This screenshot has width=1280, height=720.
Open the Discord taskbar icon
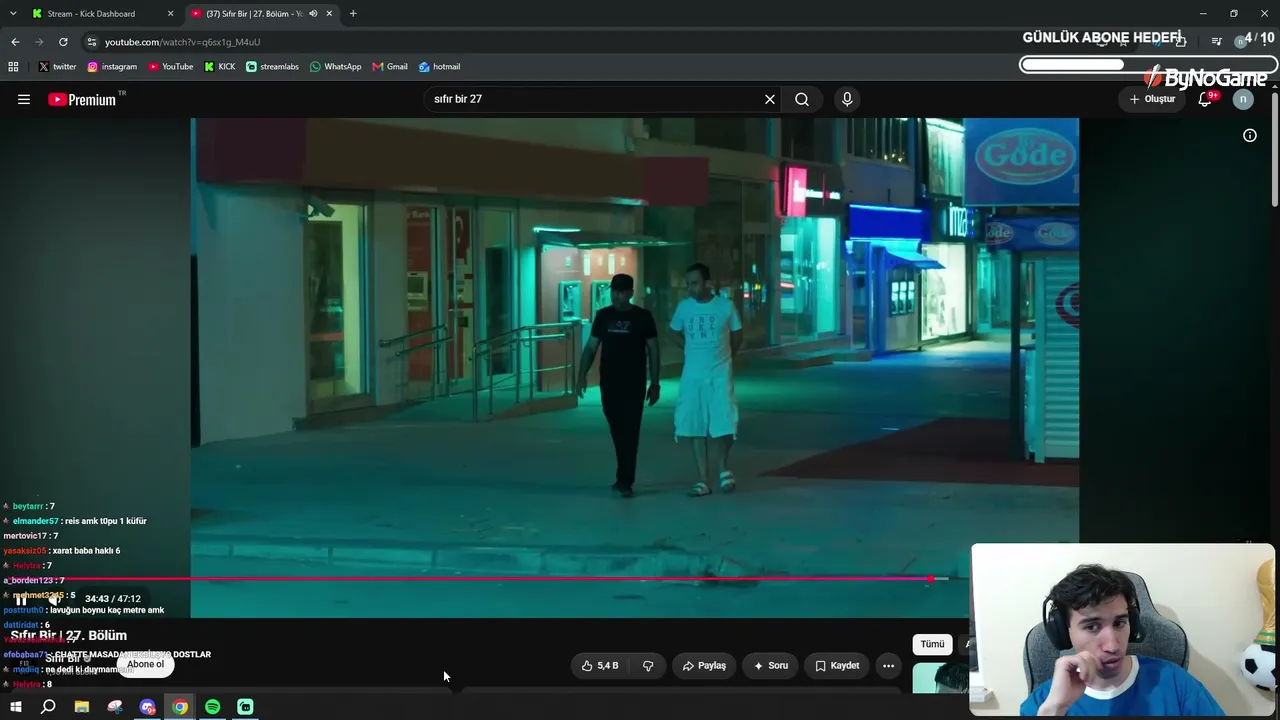(148, 707)
